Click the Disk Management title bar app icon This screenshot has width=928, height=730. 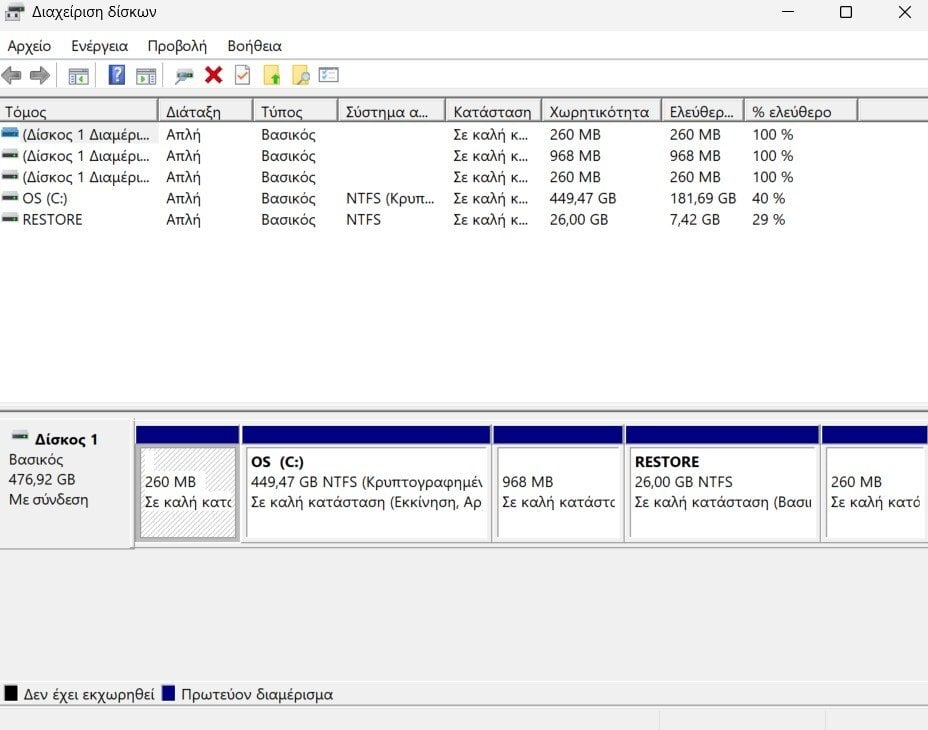coord(14,12)
